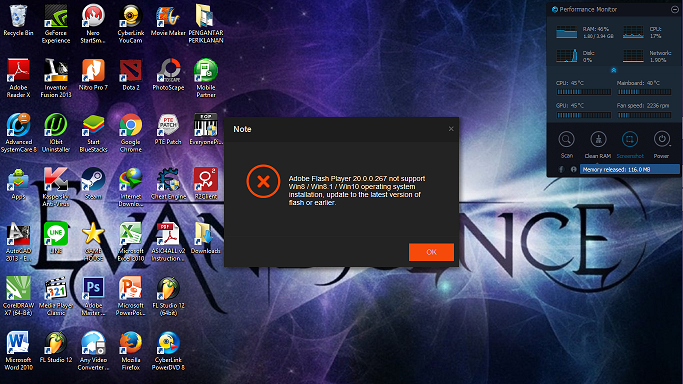Select the ASIO4ALL v2 Instruction PDF icon
Viewport: 683px width, 384px height.
click(x=168, y=243)
